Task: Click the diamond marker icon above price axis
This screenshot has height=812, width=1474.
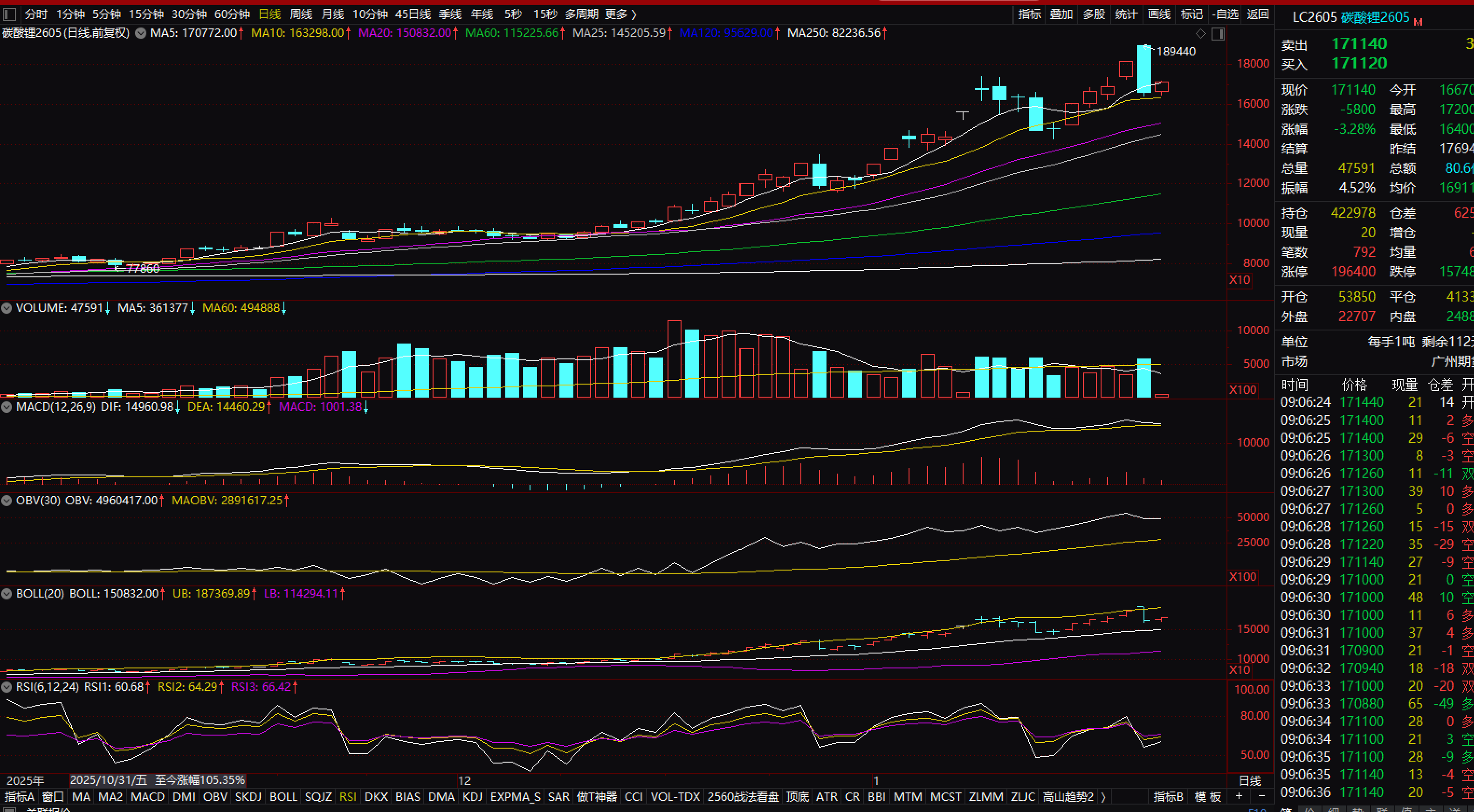Action: click(x=1200, y=34)
